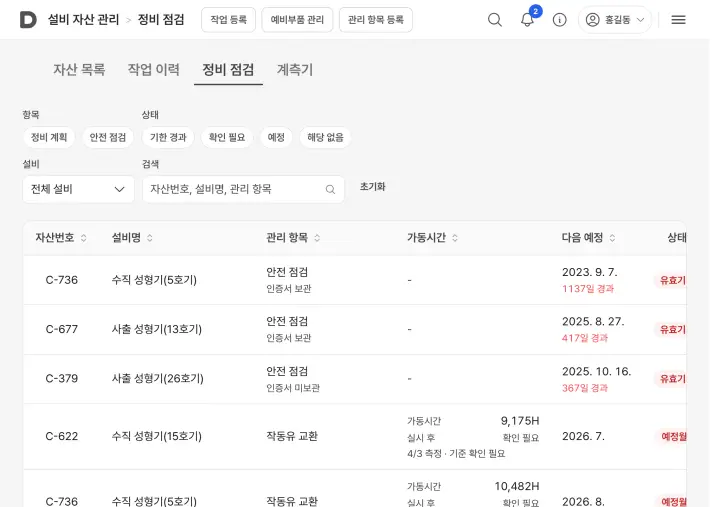This screenshot has height=507, width=720.
Task: Sort by 가동시간 column arrows
Action: click(x=455, y=238)
